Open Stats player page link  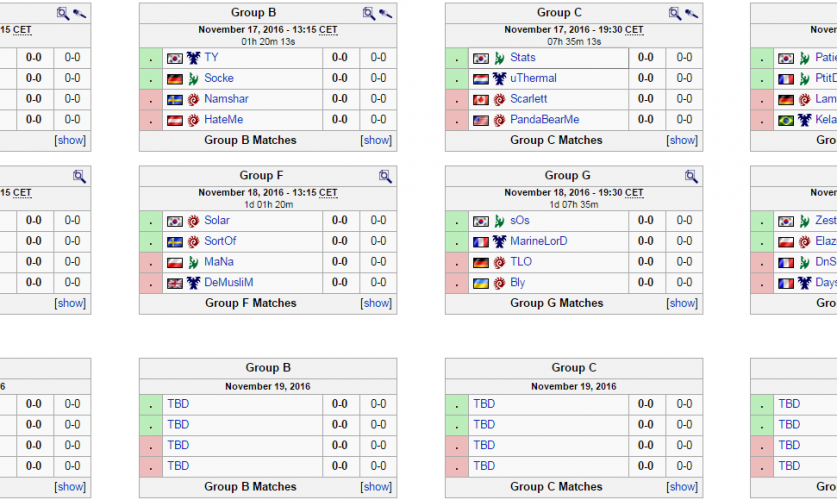(522, 58)
